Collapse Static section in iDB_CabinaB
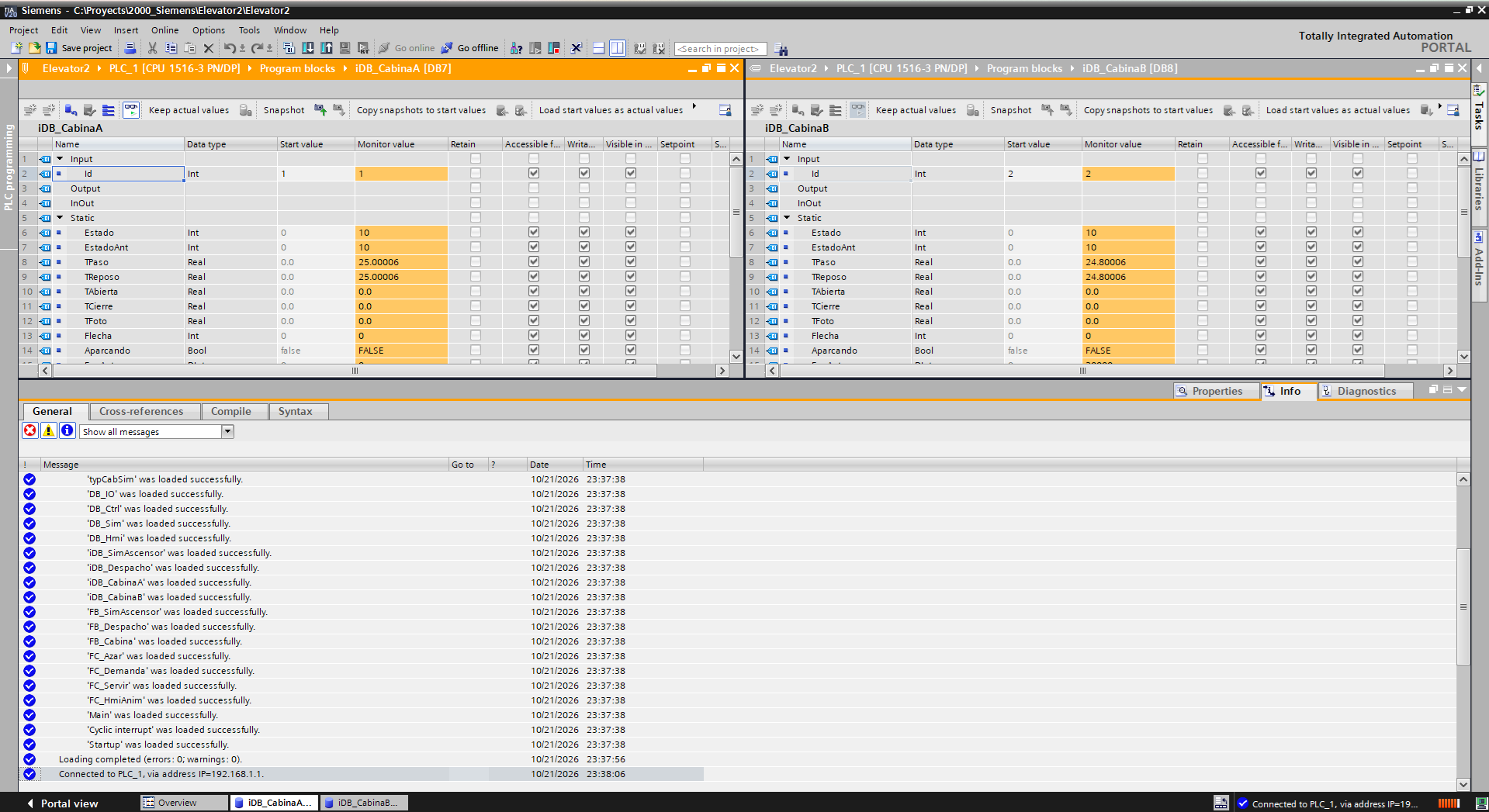1489x812 pixels. [787, 218]
